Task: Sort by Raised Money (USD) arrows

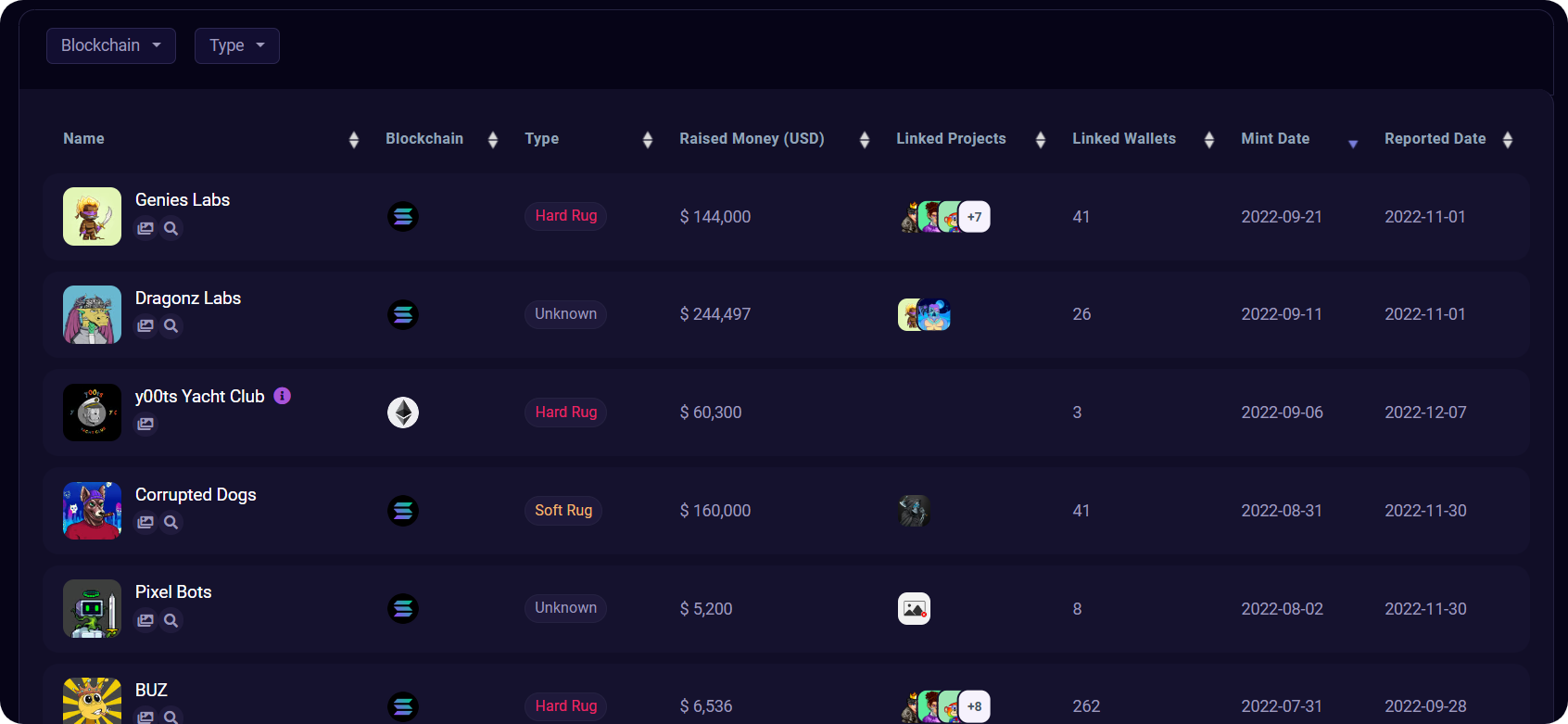Action: 865,140
